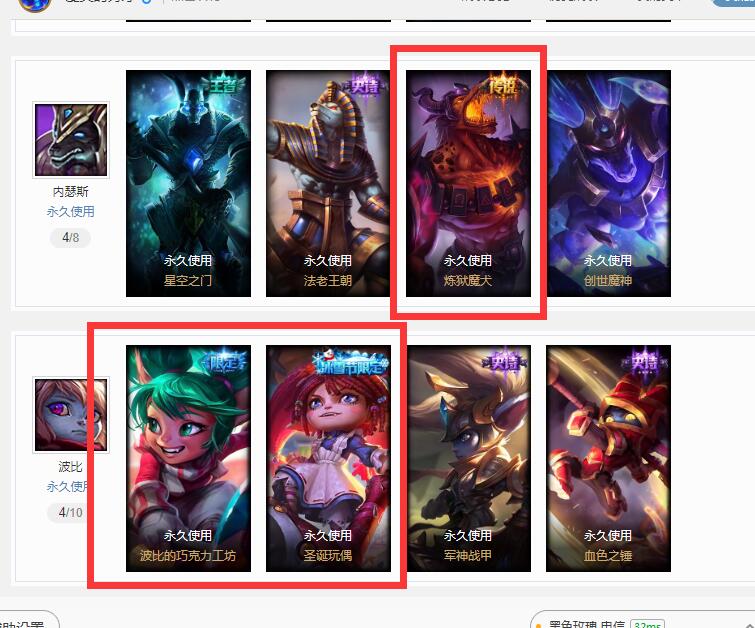The height and width of the screenshot is (628, 755).
Task: Click the 4/8 skin count badge
Action: pos(70,237)
